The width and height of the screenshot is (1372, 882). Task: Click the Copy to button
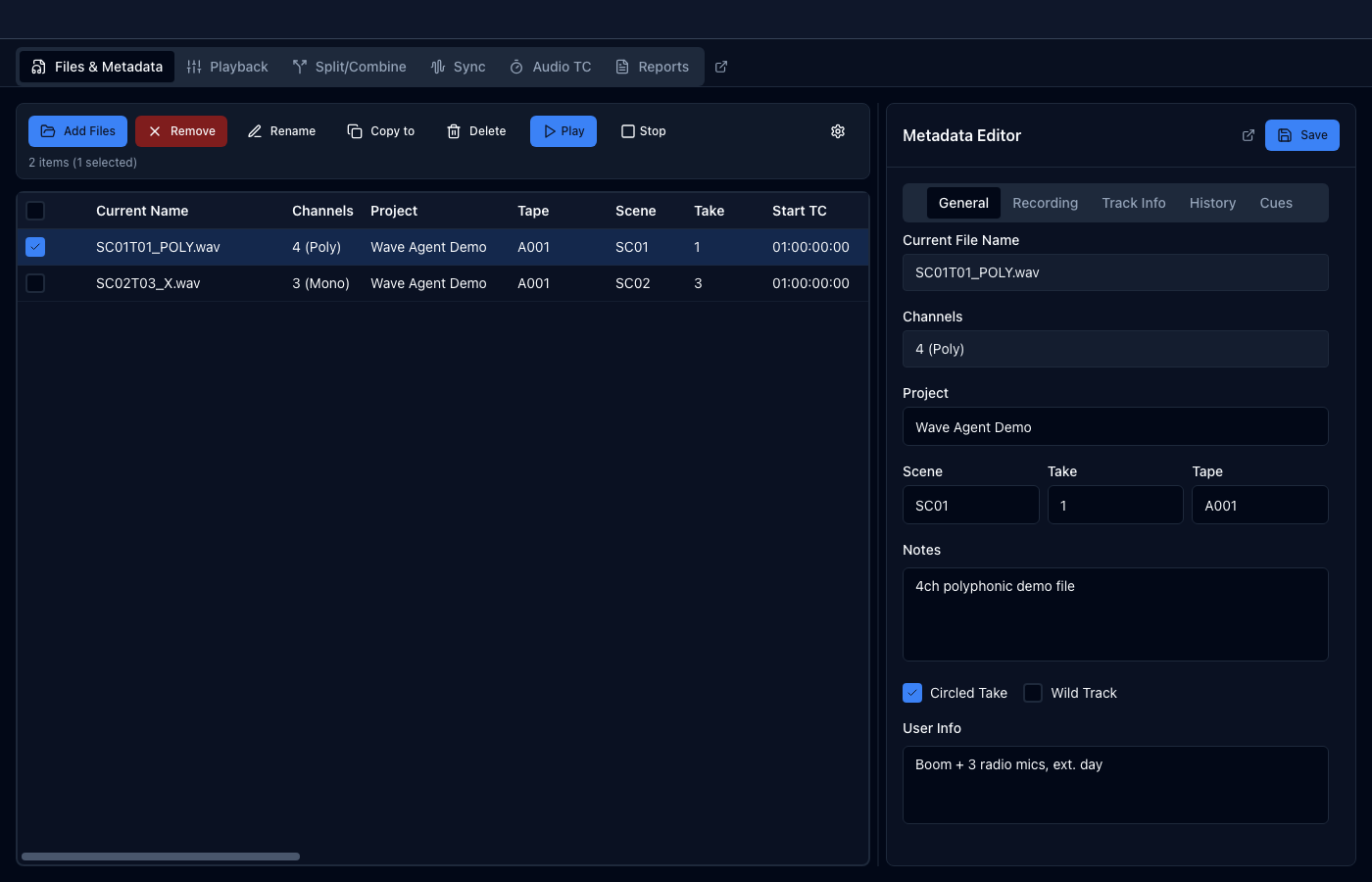381,131
